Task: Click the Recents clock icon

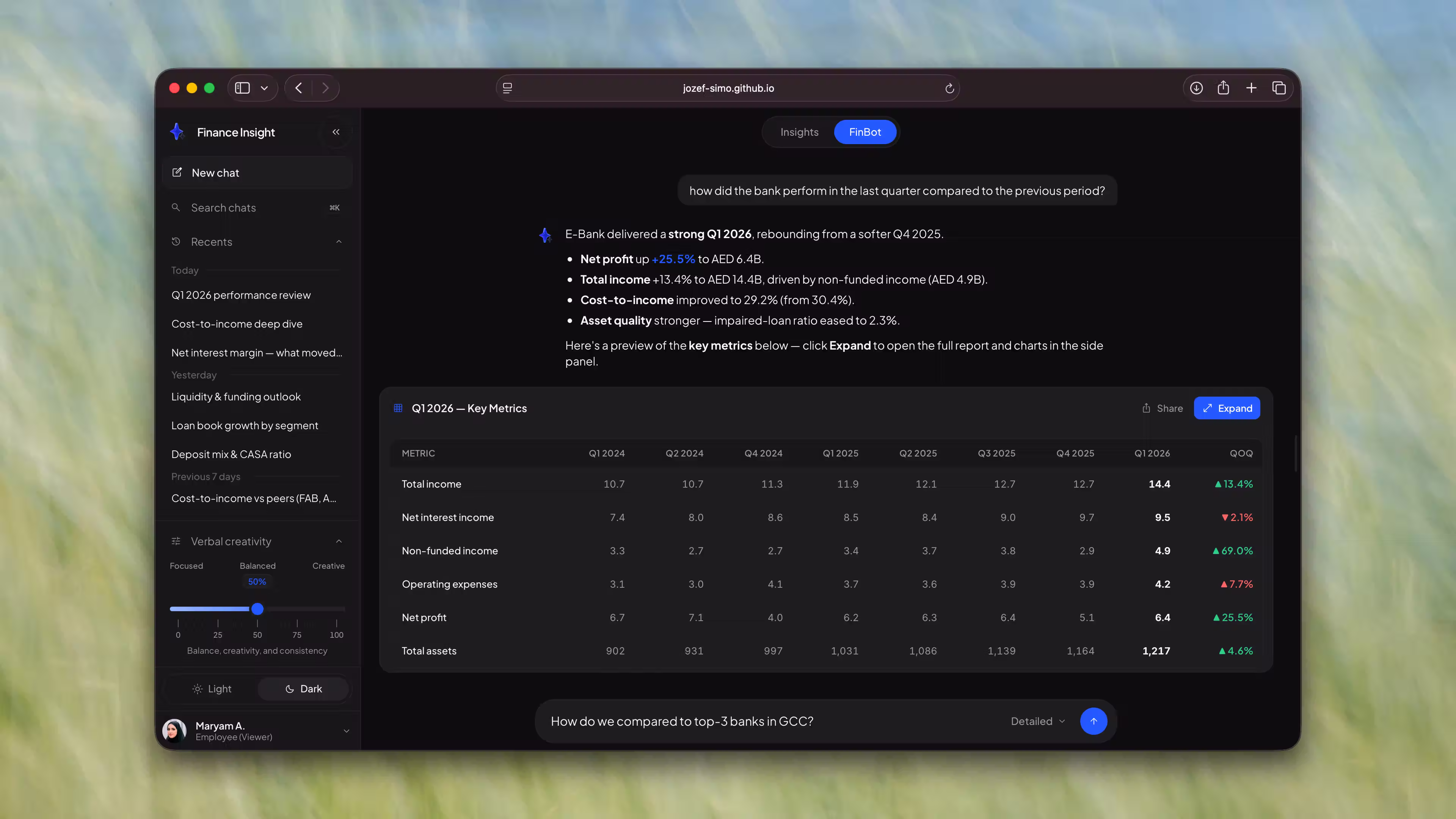Action: [176, 242]
